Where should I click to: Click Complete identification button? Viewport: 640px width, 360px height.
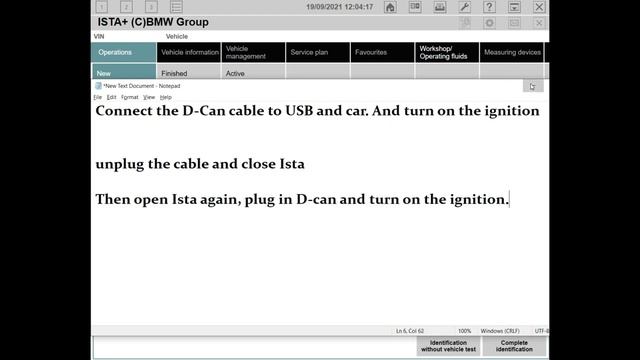514,346
